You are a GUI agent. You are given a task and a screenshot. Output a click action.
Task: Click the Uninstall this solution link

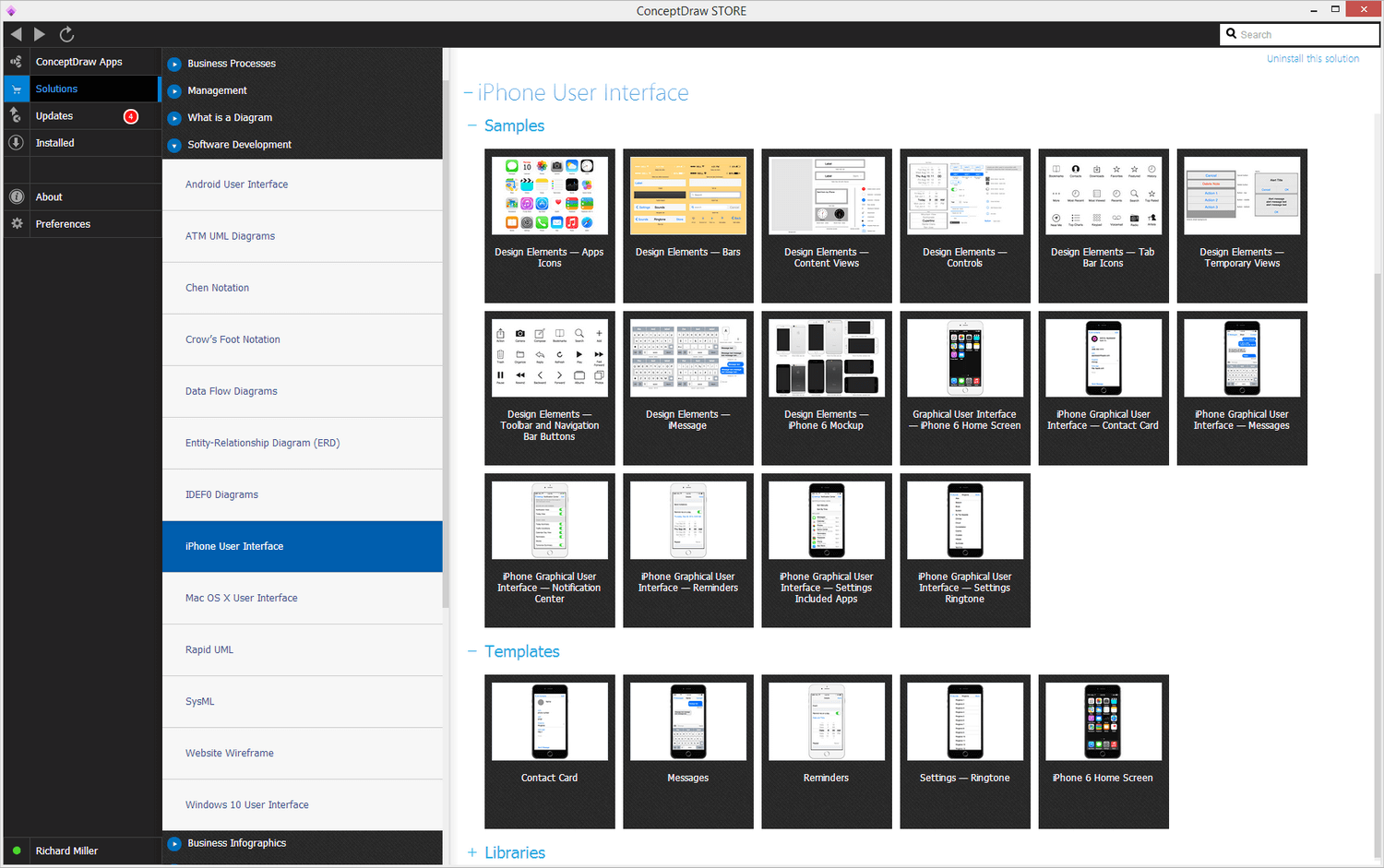[1313, 58]
